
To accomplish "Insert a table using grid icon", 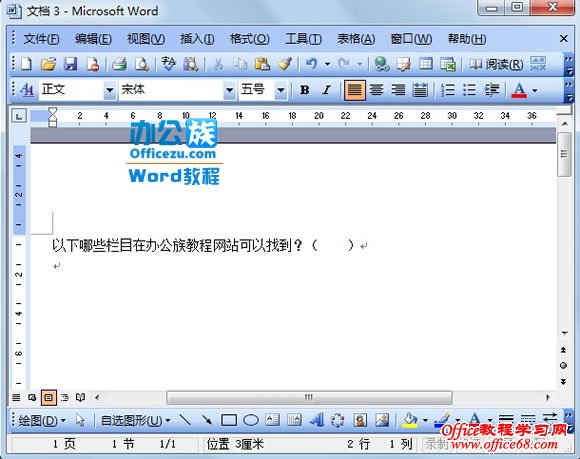I will (425, 64).
